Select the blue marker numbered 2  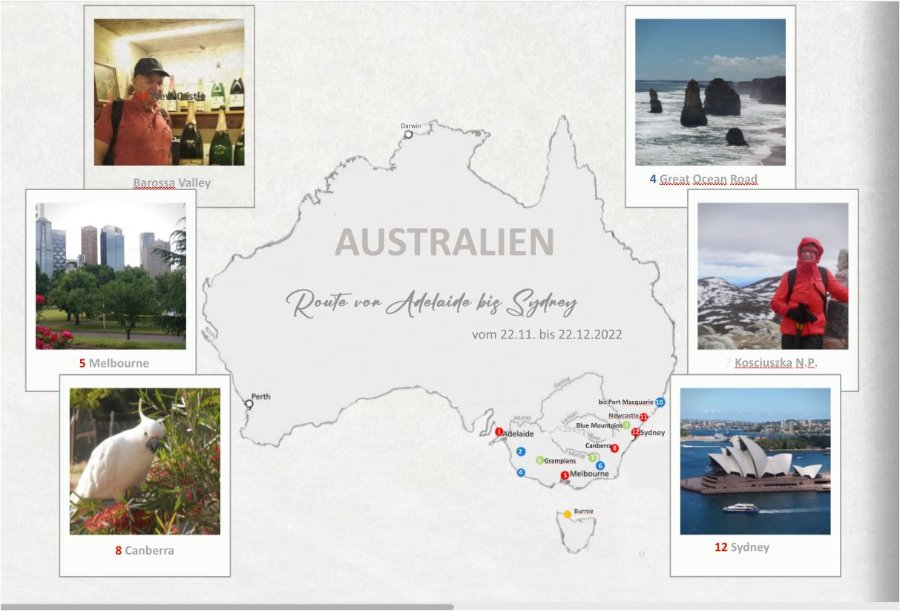pyautogui.click(x=521, y=452)
